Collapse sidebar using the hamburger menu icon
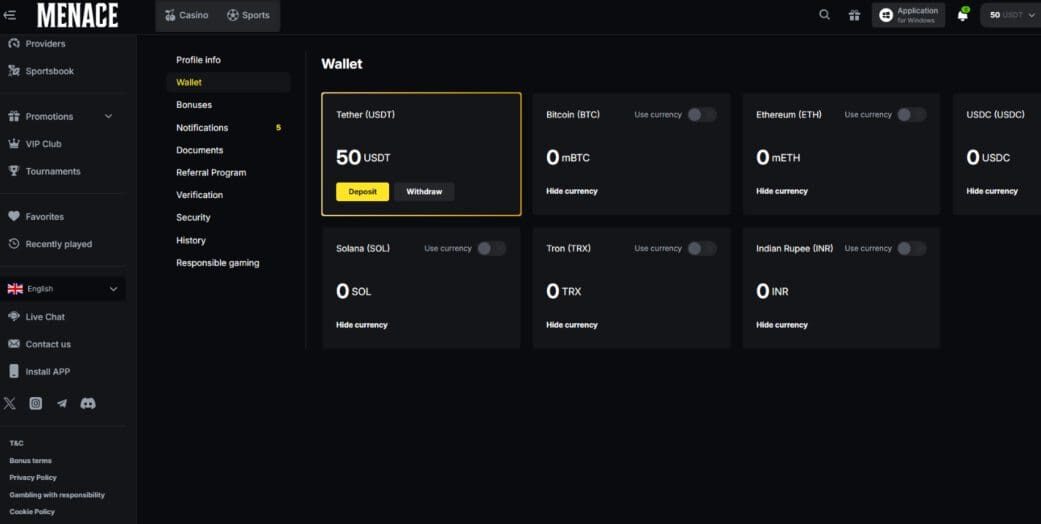Image resolution: width=1041 pixels, height=524 pixels. [10, 15]
